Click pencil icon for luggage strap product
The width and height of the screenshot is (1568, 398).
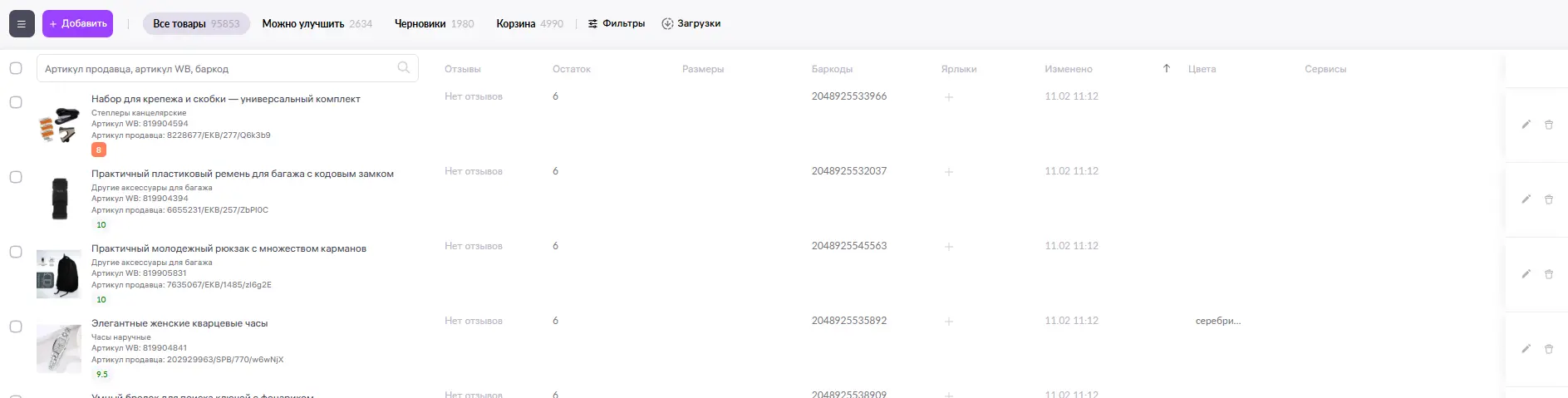(1526, 199)
